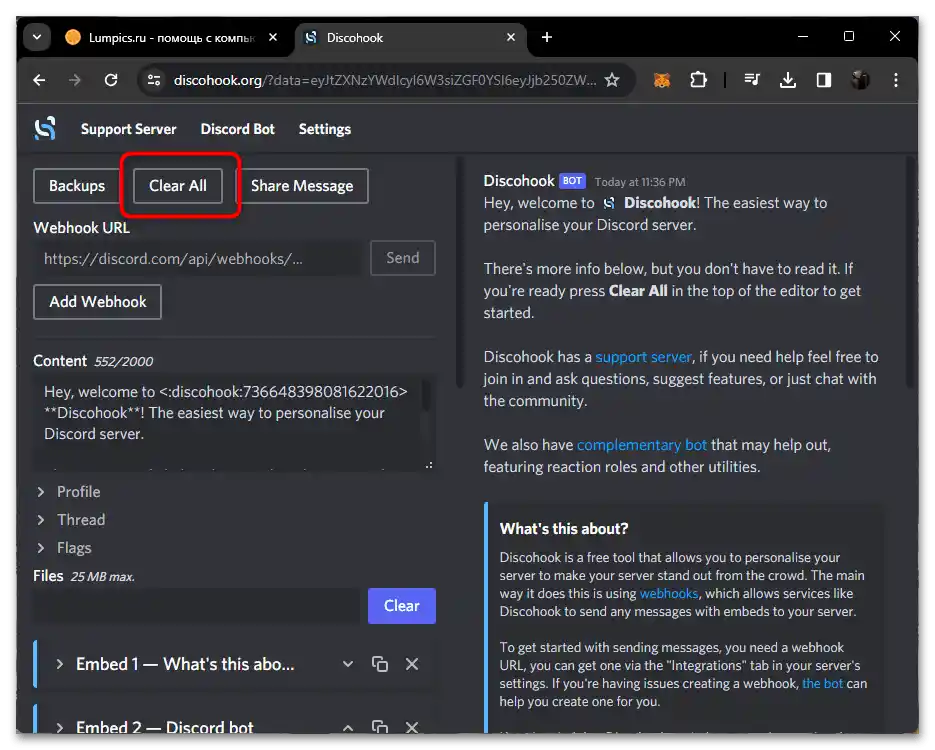
Task: Go back to previous page
Action: [39, 80]
